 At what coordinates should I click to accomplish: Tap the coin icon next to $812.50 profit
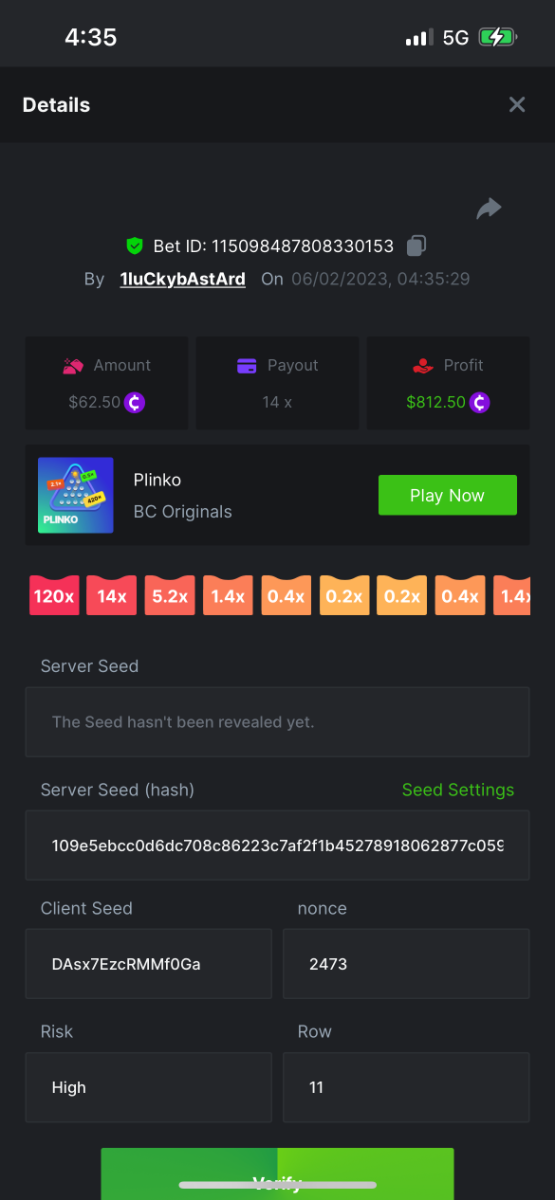point(481,402)
